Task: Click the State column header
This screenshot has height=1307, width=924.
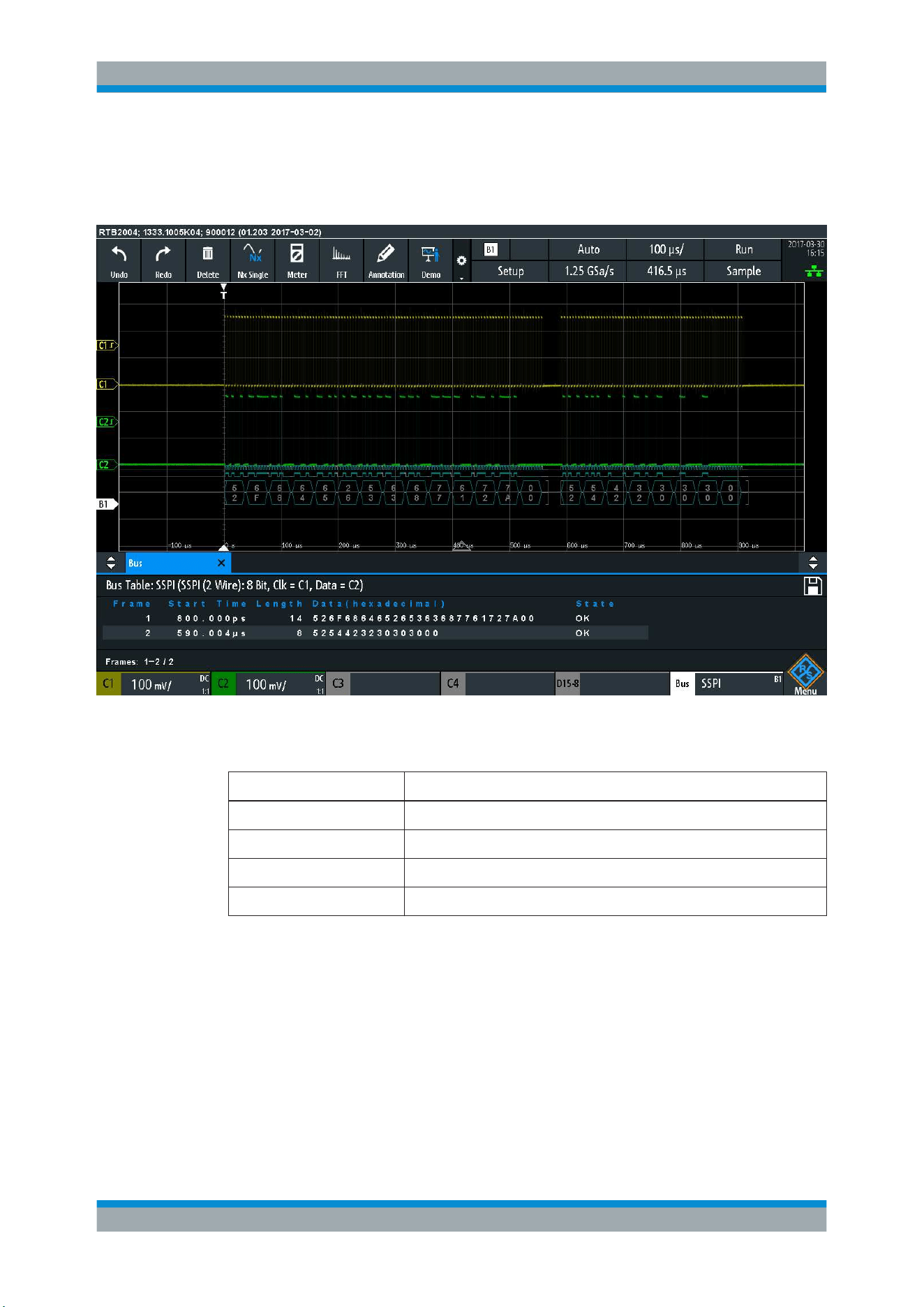Action: pyautogui.click(x=595, y=604)
